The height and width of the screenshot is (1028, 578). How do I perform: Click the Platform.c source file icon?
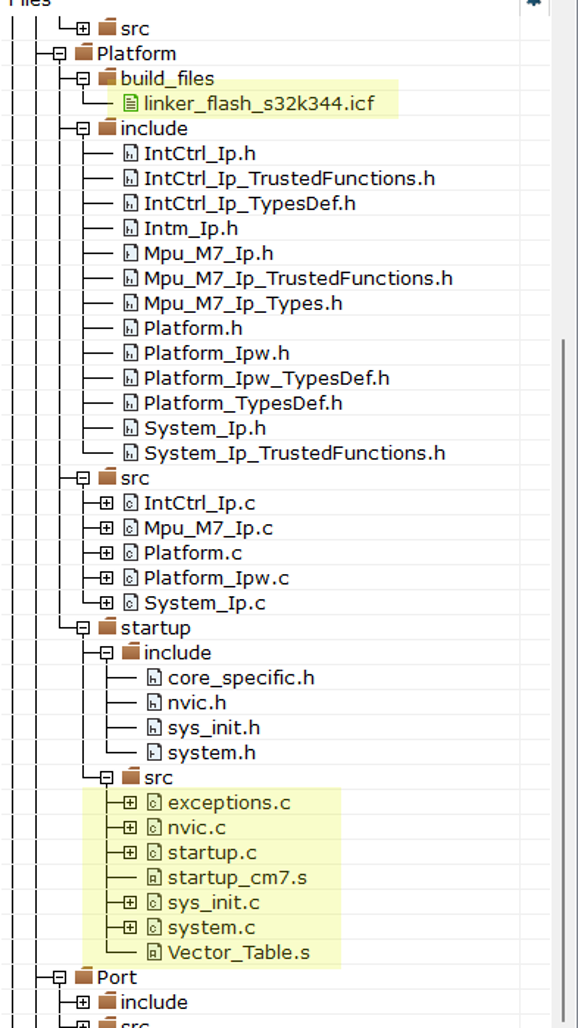coord(131,553)
